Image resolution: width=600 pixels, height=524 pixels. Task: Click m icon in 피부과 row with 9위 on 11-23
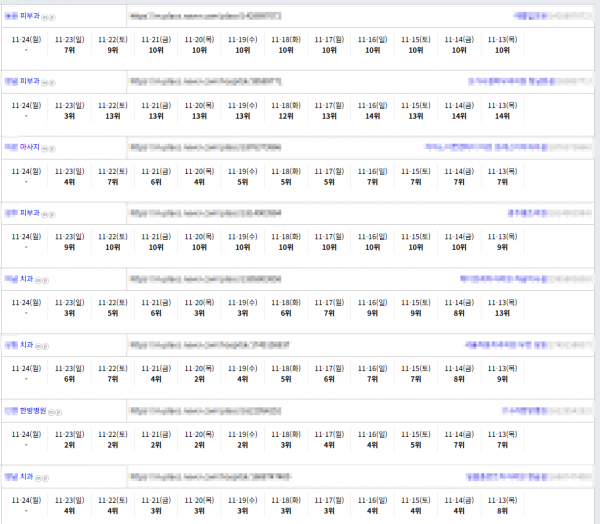pos(45,214)
